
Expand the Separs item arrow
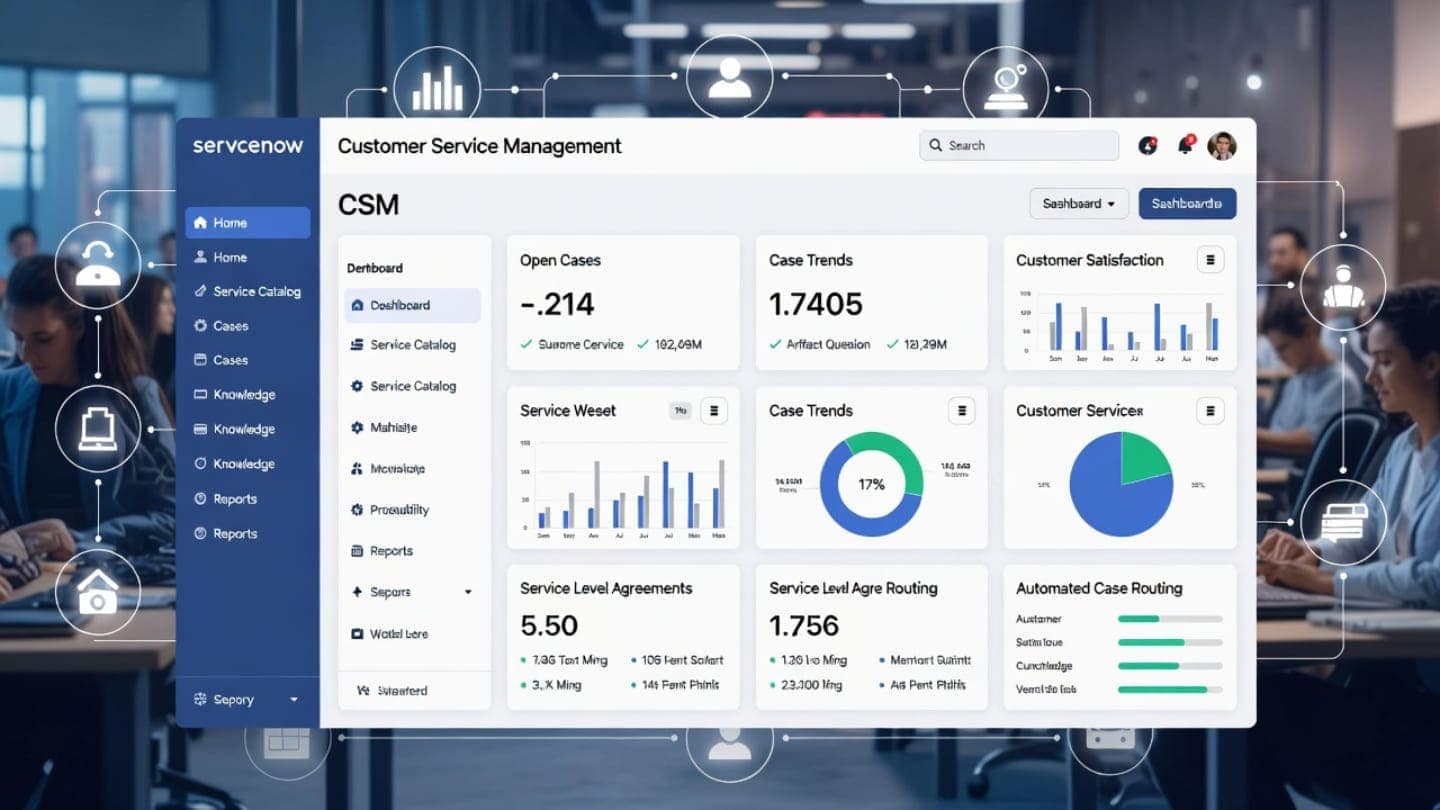pos(467,592)
